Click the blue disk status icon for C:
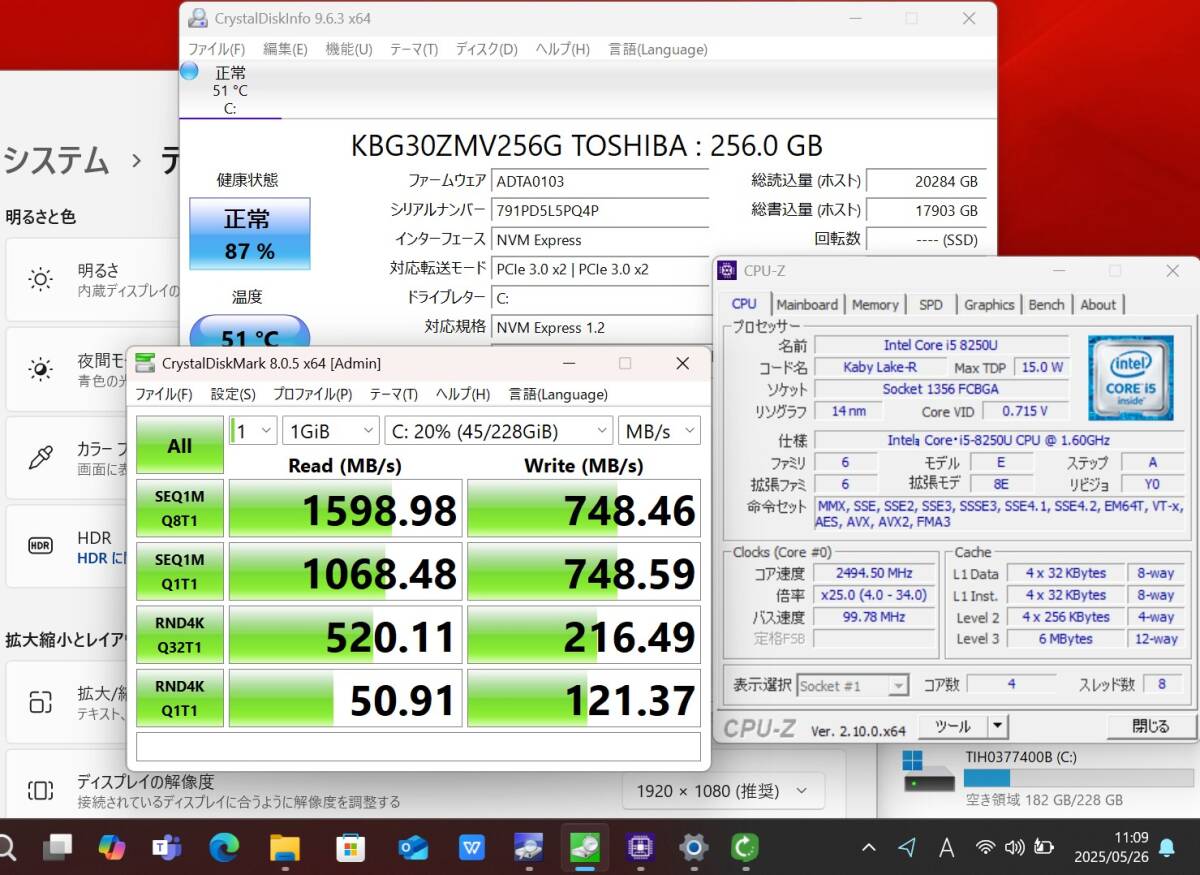This screenshot has width=1200, height=875. (190, 71)
